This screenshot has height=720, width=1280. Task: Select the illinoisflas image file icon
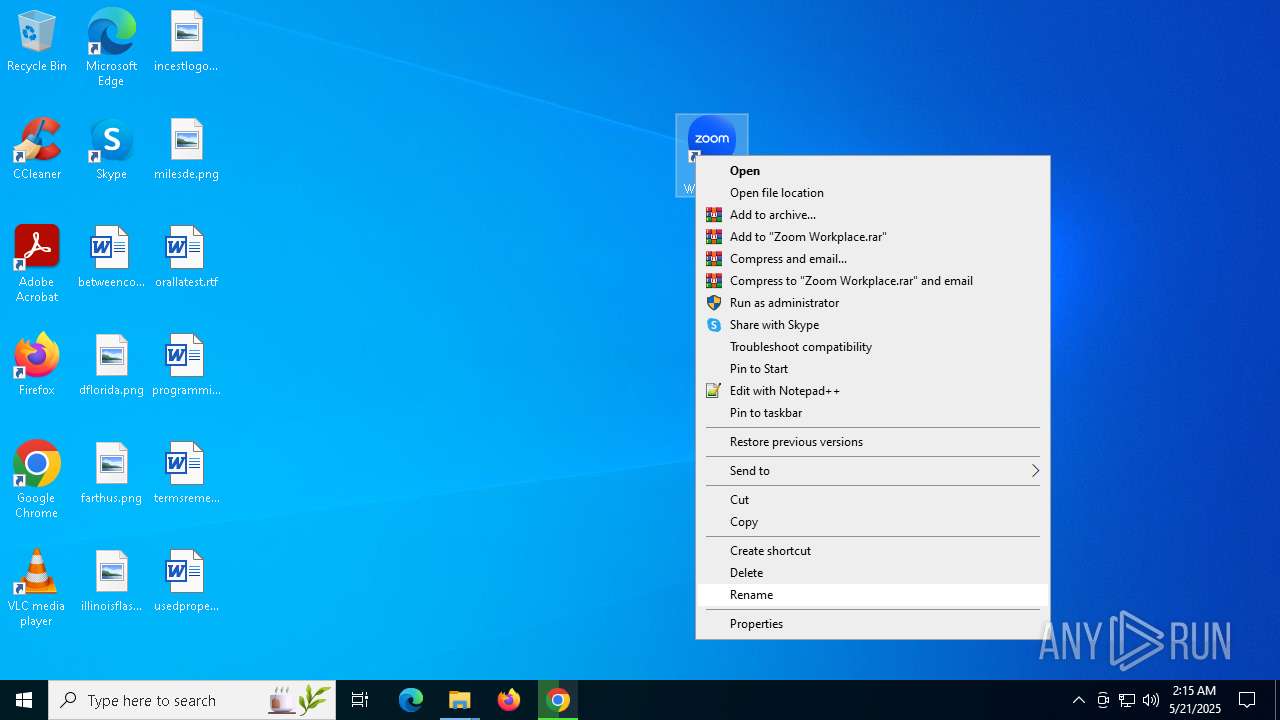click(111, 582)
